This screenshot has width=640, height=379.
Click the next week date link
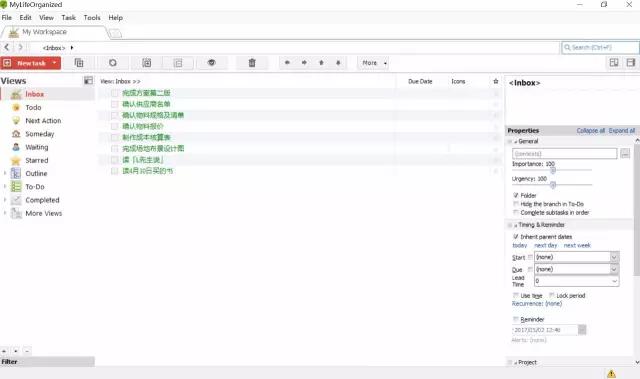tap(577, 245)
